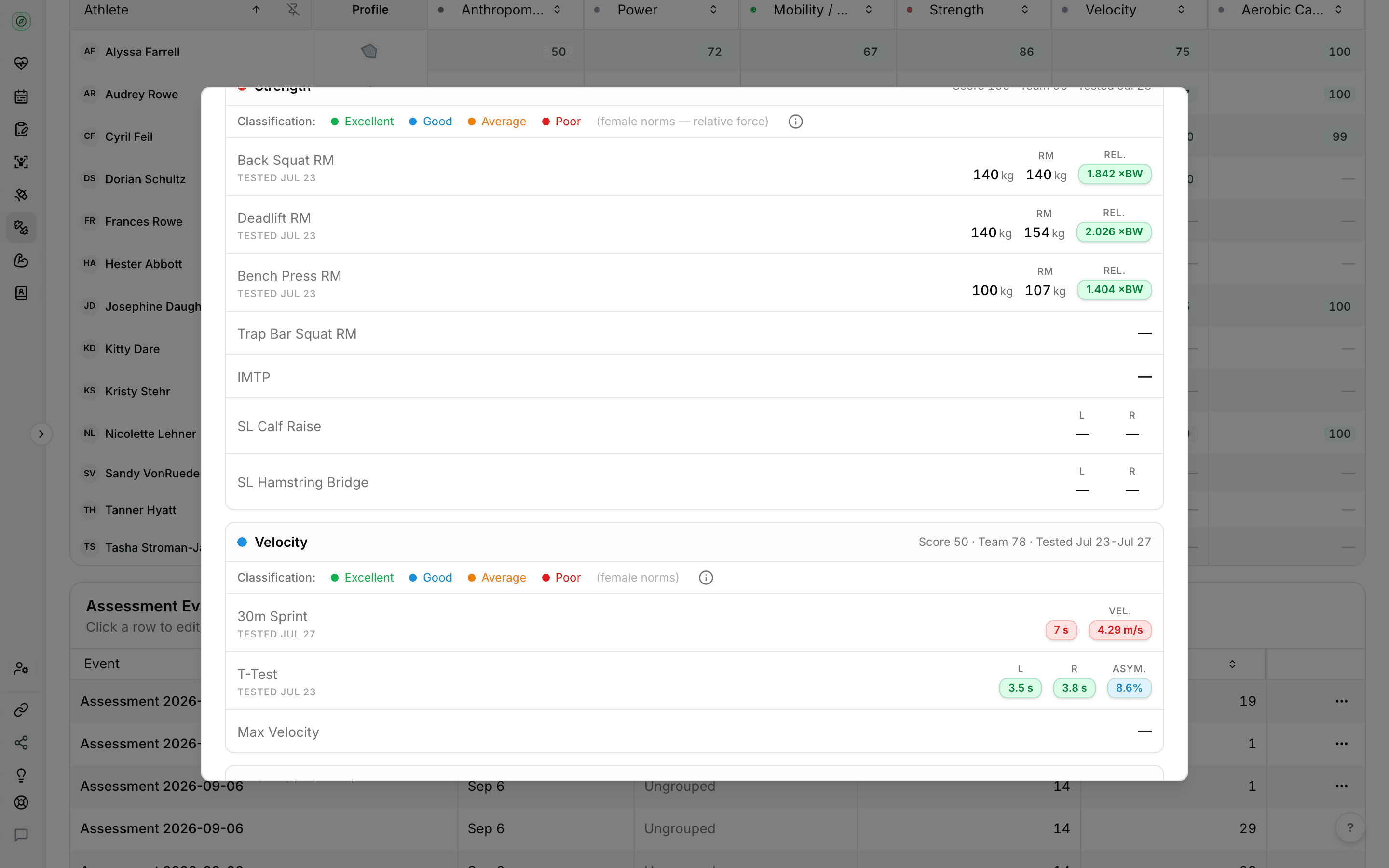Click the 30m Sprint 4.29 m/s badge
Screen dimensions: 1389x868
coord(1120,630)
